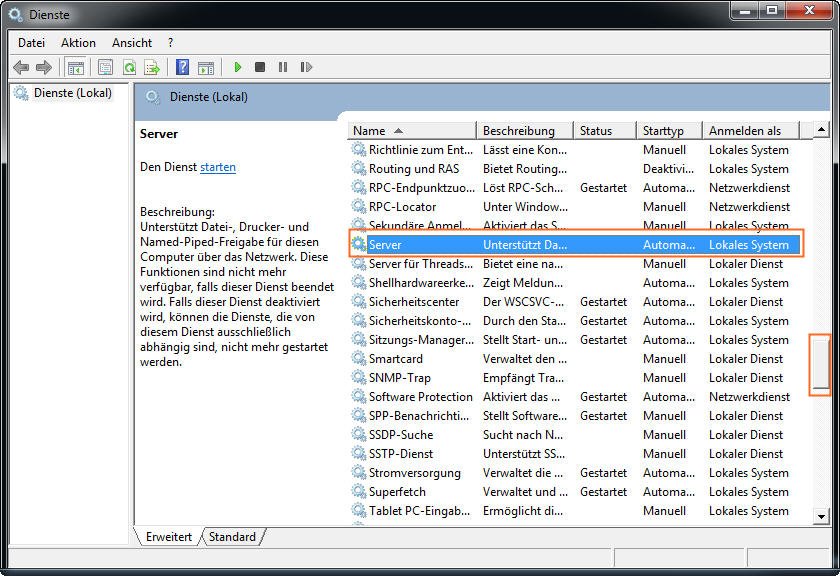The height and width of the screenshot is (576, 840).
Task: Export the services list
Action: [153, 67]
